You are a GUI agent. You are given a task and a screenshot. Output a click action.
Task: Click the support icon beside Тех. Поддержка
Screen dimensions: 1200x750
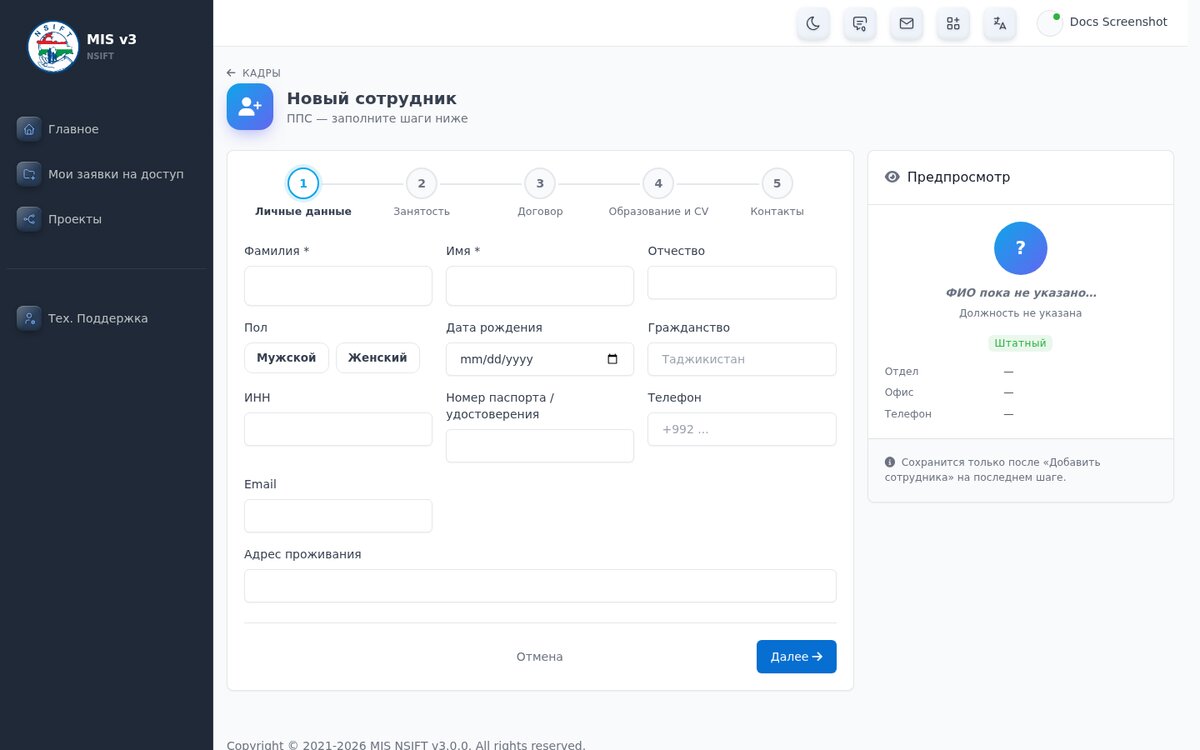coord(29,318)
